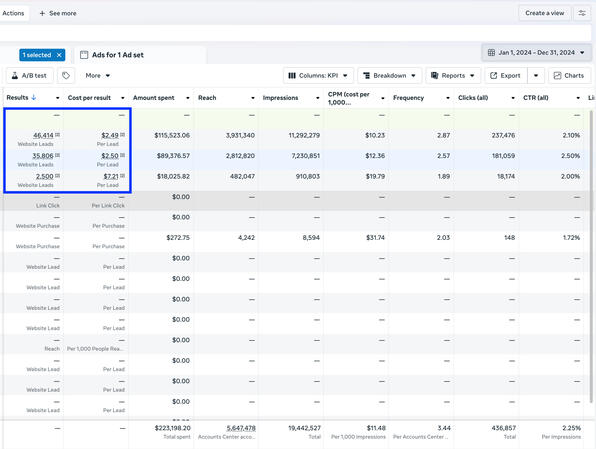Open the date range Jan 1 – Dec 31, 2024
Screen dimensions: 596x449
[536, 53]
